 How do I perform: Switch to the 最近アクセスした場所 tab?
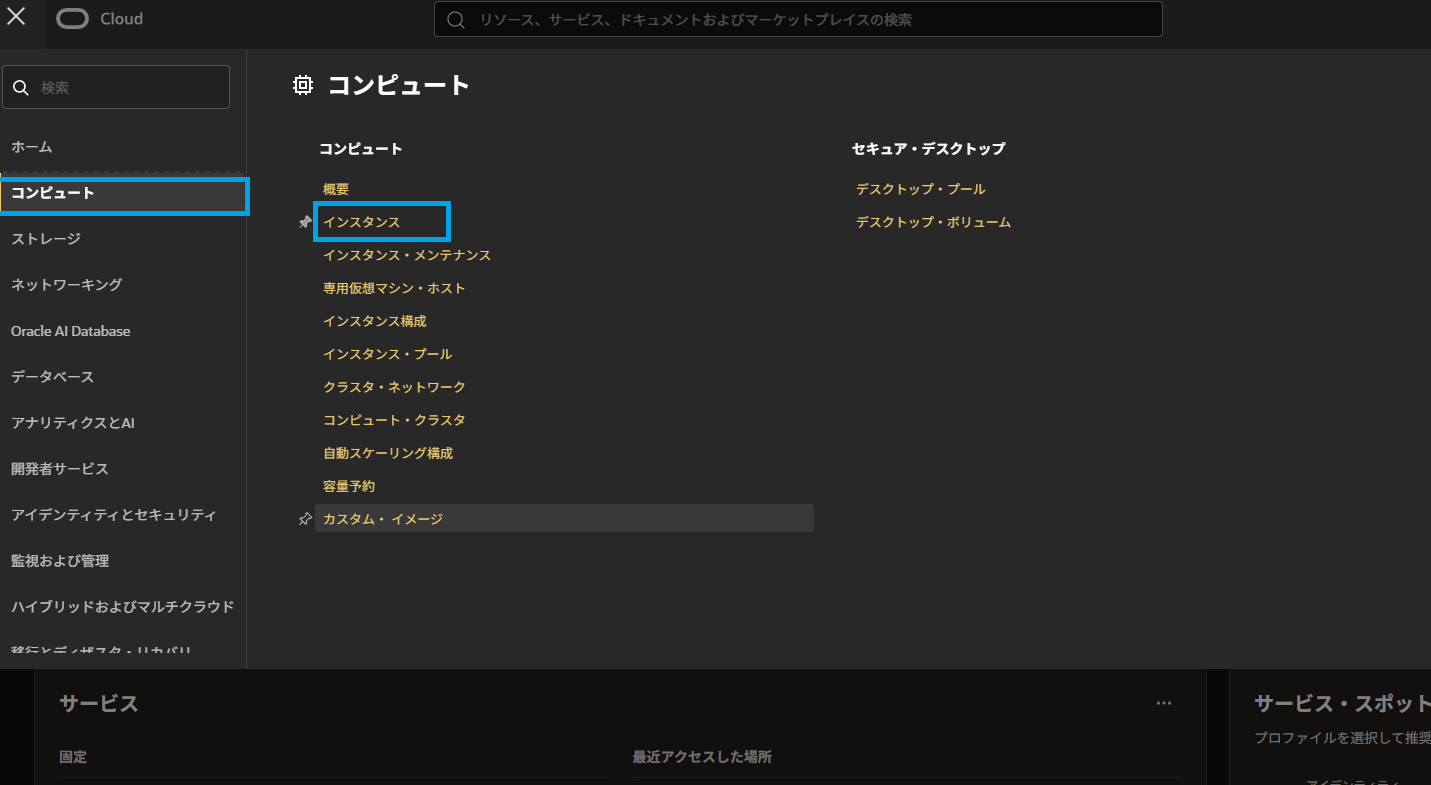coord(703,757)
